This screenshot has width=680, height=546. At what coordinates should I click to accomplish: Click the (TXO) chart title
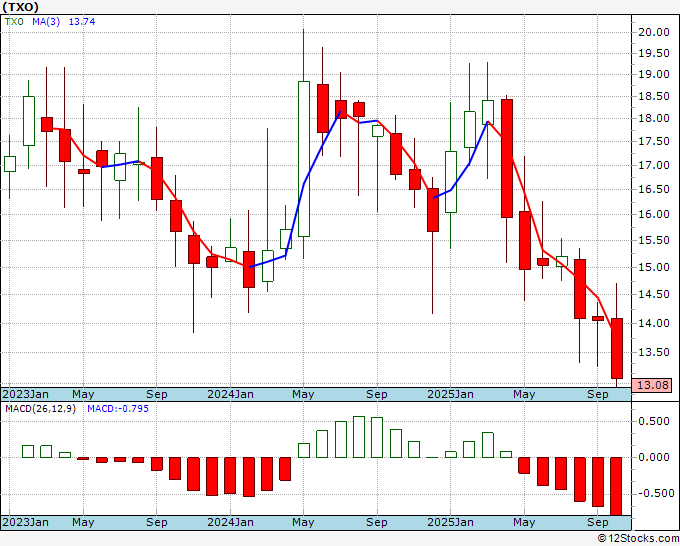pos(20,7)
